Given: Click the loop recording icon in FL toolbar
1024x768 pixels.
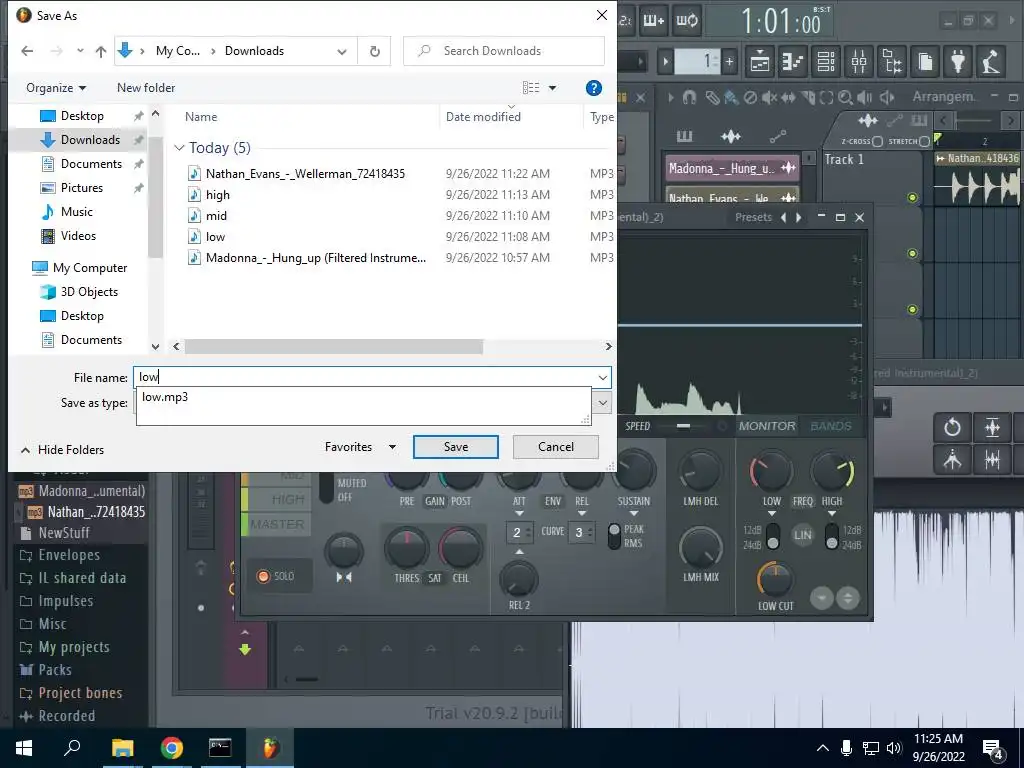Looking at the screenshot, I should 687,20.
